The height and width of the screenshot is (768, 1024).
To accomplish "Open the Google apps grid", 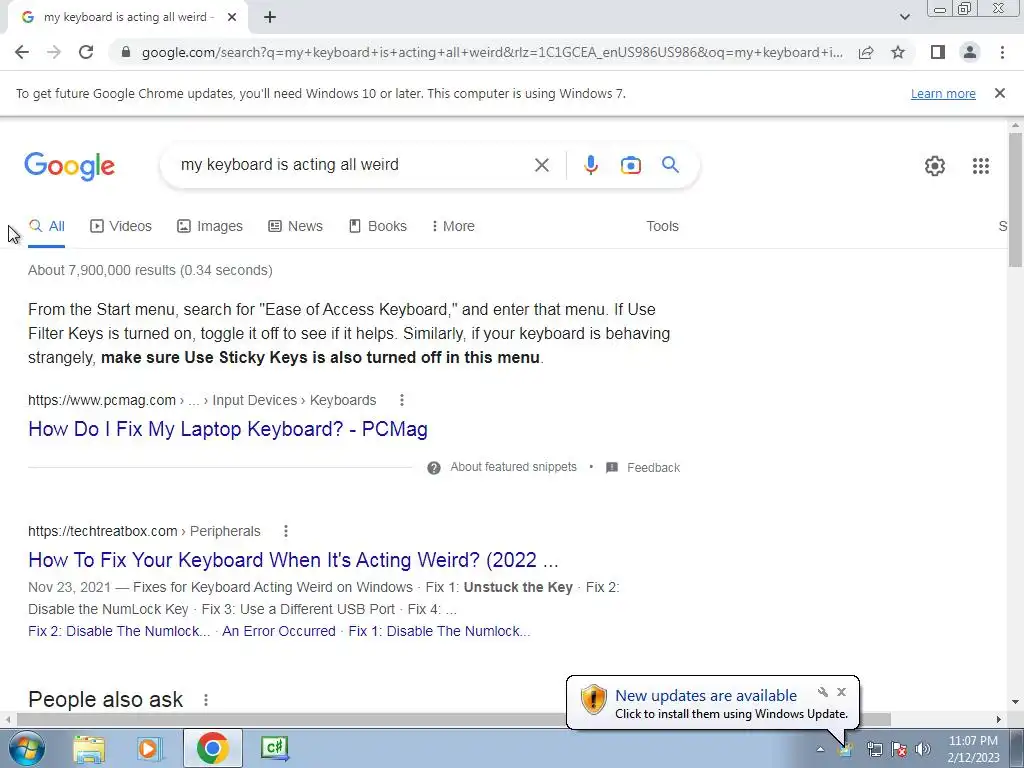I will pyautogui.click(x=980, y=166).
